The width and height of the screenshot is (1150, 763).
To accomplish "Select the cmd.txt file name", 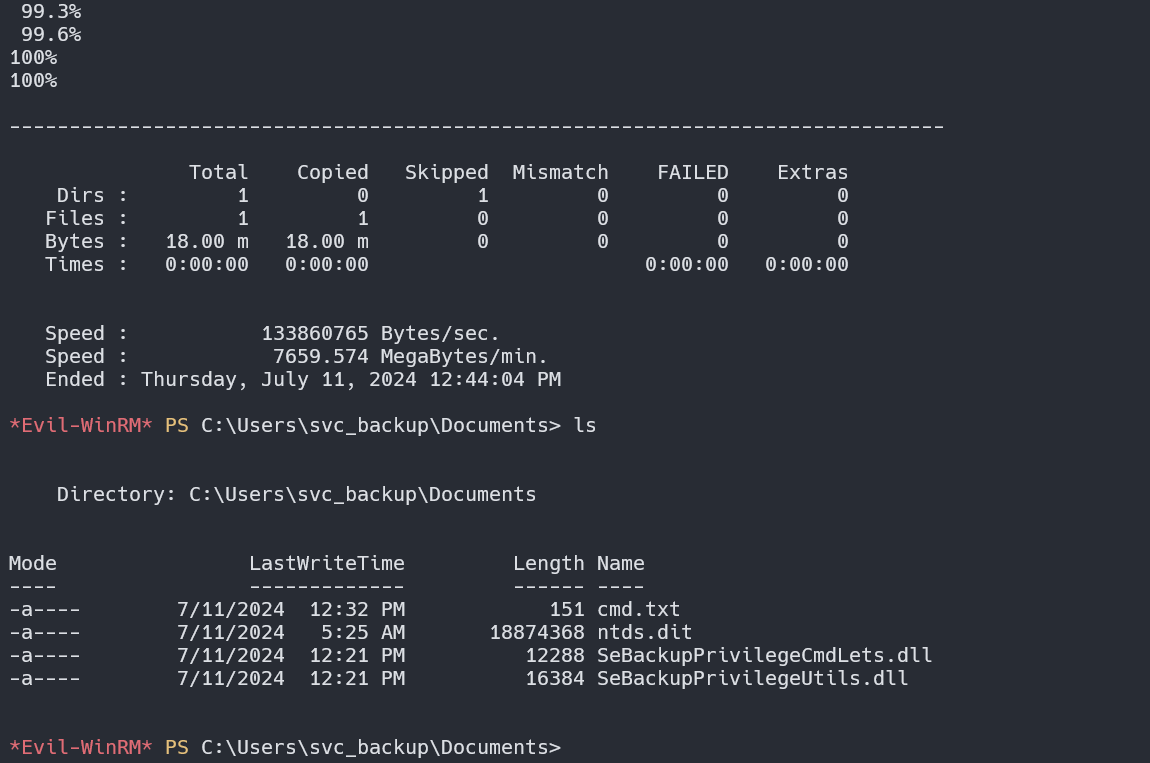I will [x=638, y=609].
